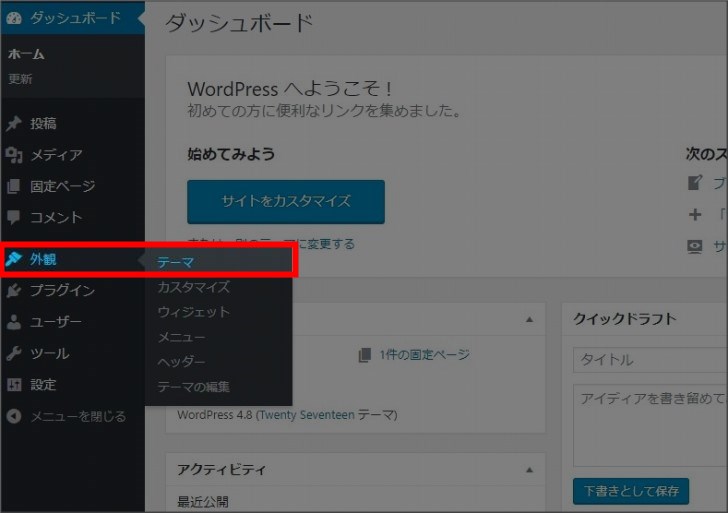Choose テーマ in the 外観 flyout

pyautogui.click(x=175, y=262)
